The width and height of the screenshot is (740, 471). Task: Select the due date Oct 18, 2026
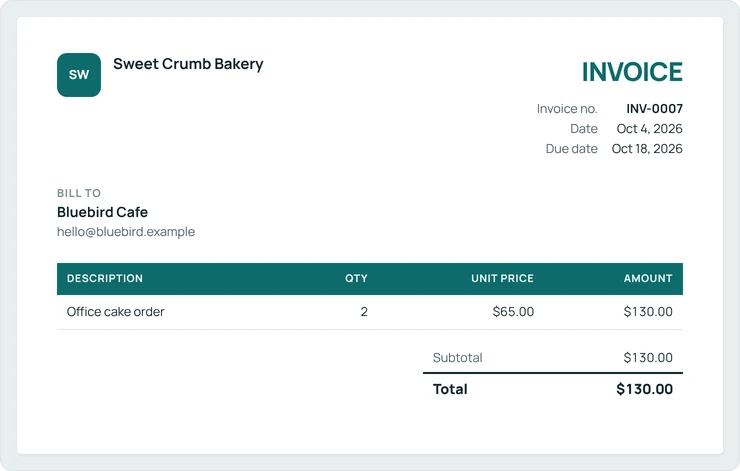pyautogui.click(x=647, y=149)
